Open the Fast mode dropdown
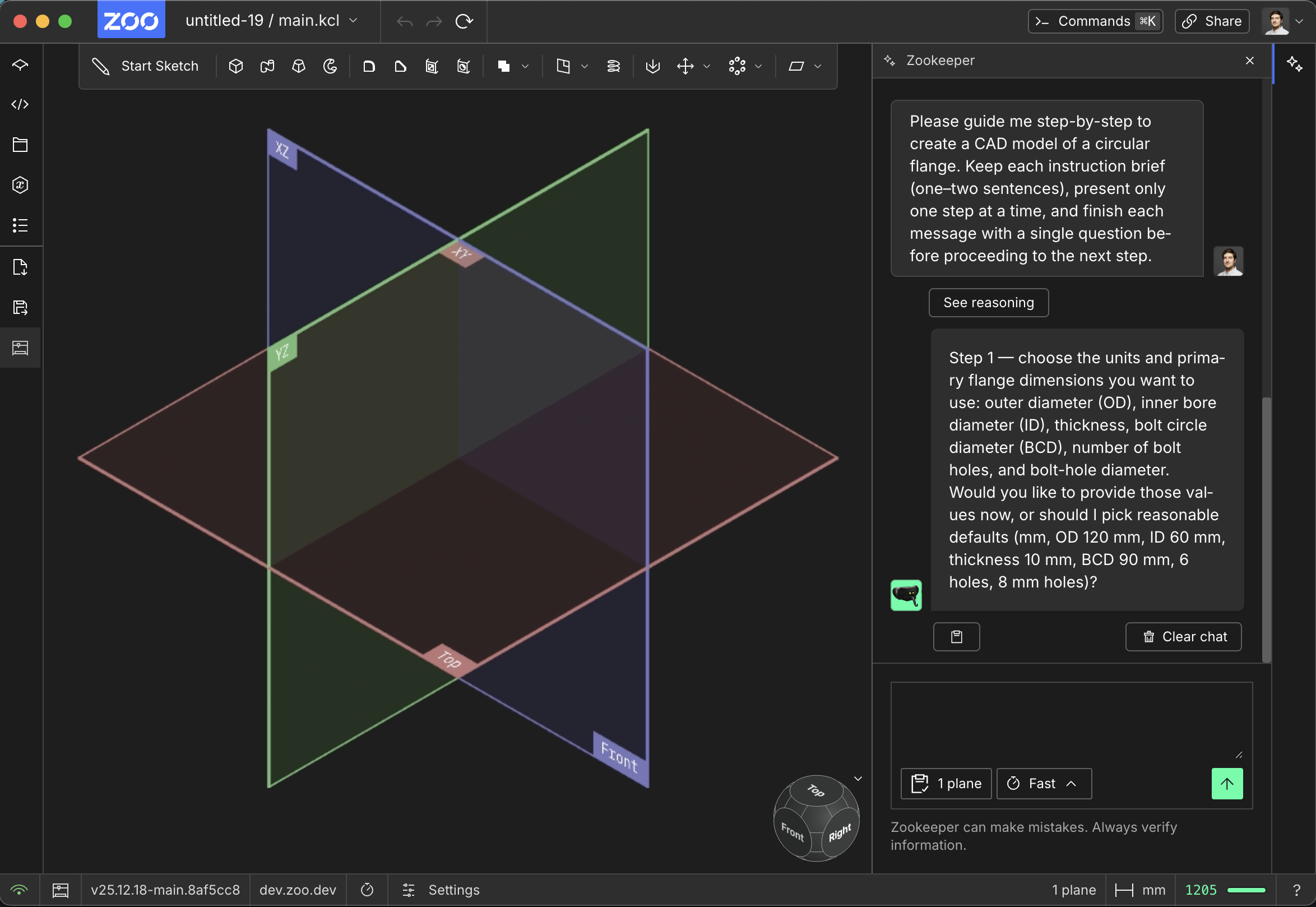The width and height of the screenshot is (1316, 907). [1043, 784]
